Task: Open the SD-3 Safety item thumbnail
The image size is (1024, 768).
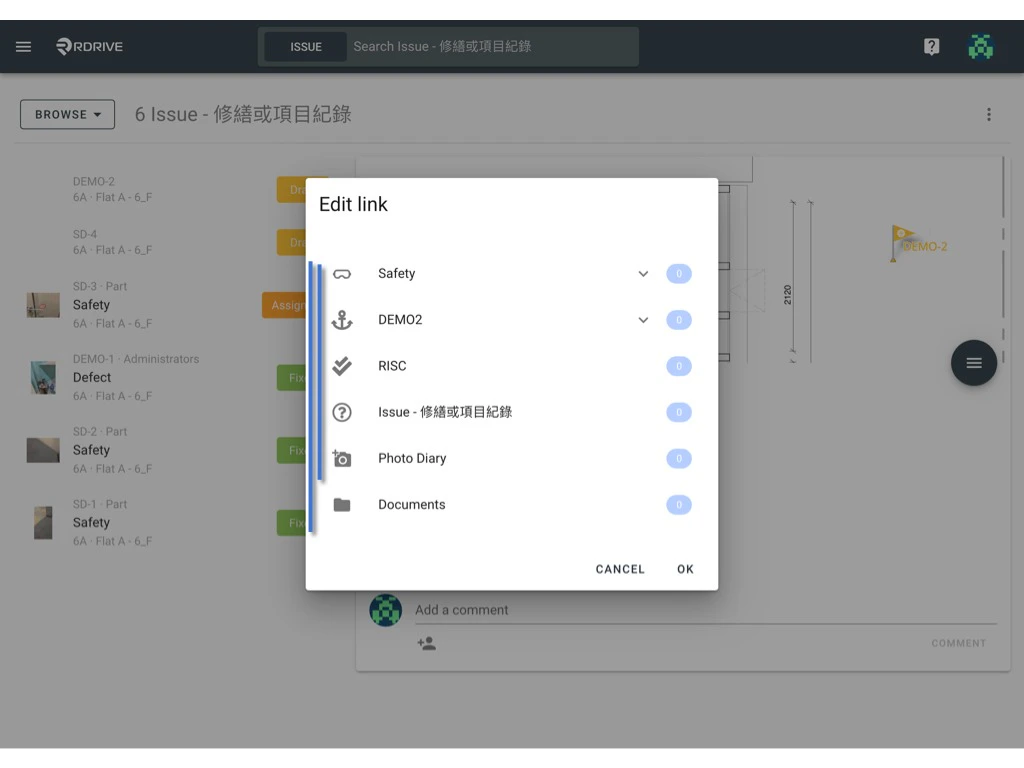Action: (x=42, y=305)
